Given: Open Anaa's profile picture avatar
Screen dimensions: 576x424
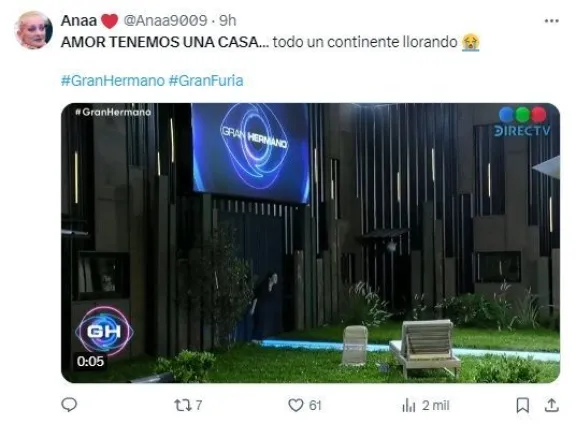Looking at the screenshot, I should coord(33,30).
